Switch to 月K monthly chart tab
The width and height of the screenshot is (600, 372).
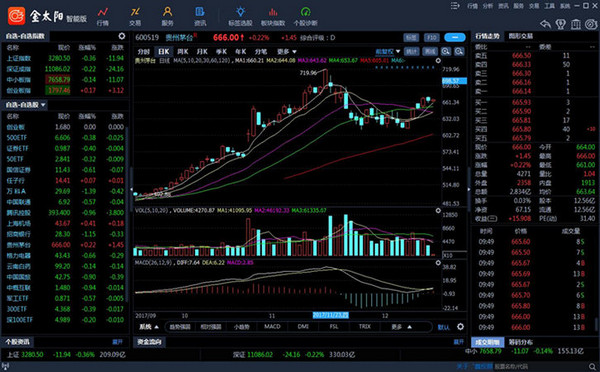tap(202, 51)
